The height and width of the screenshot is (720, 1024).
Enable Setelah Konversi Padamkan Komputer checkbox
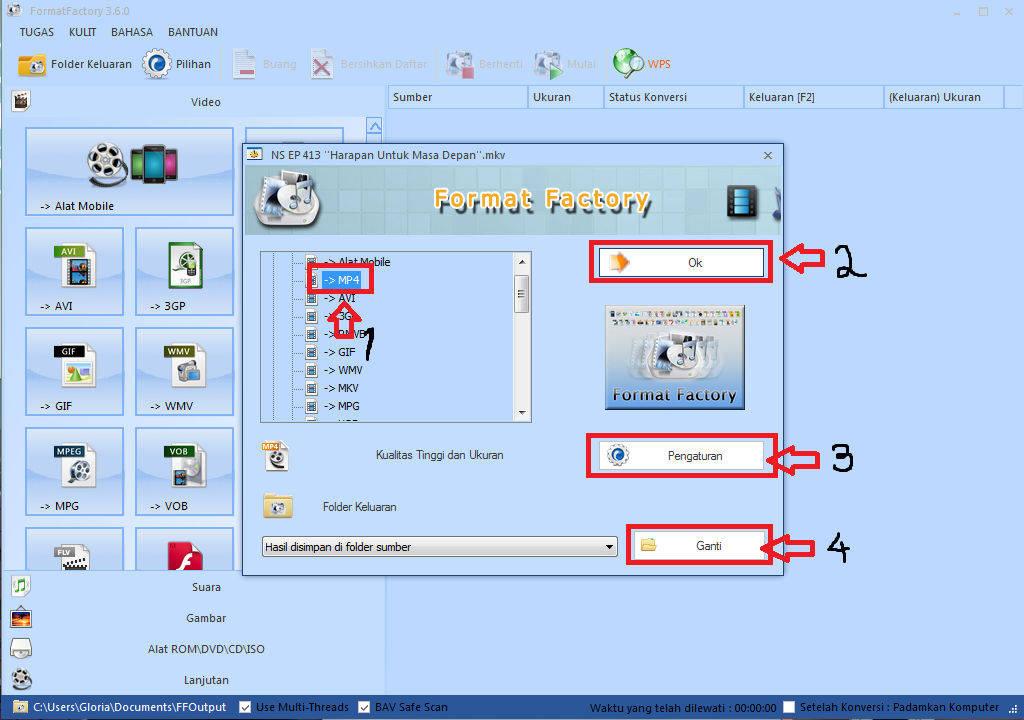click(x=789, y=707)
